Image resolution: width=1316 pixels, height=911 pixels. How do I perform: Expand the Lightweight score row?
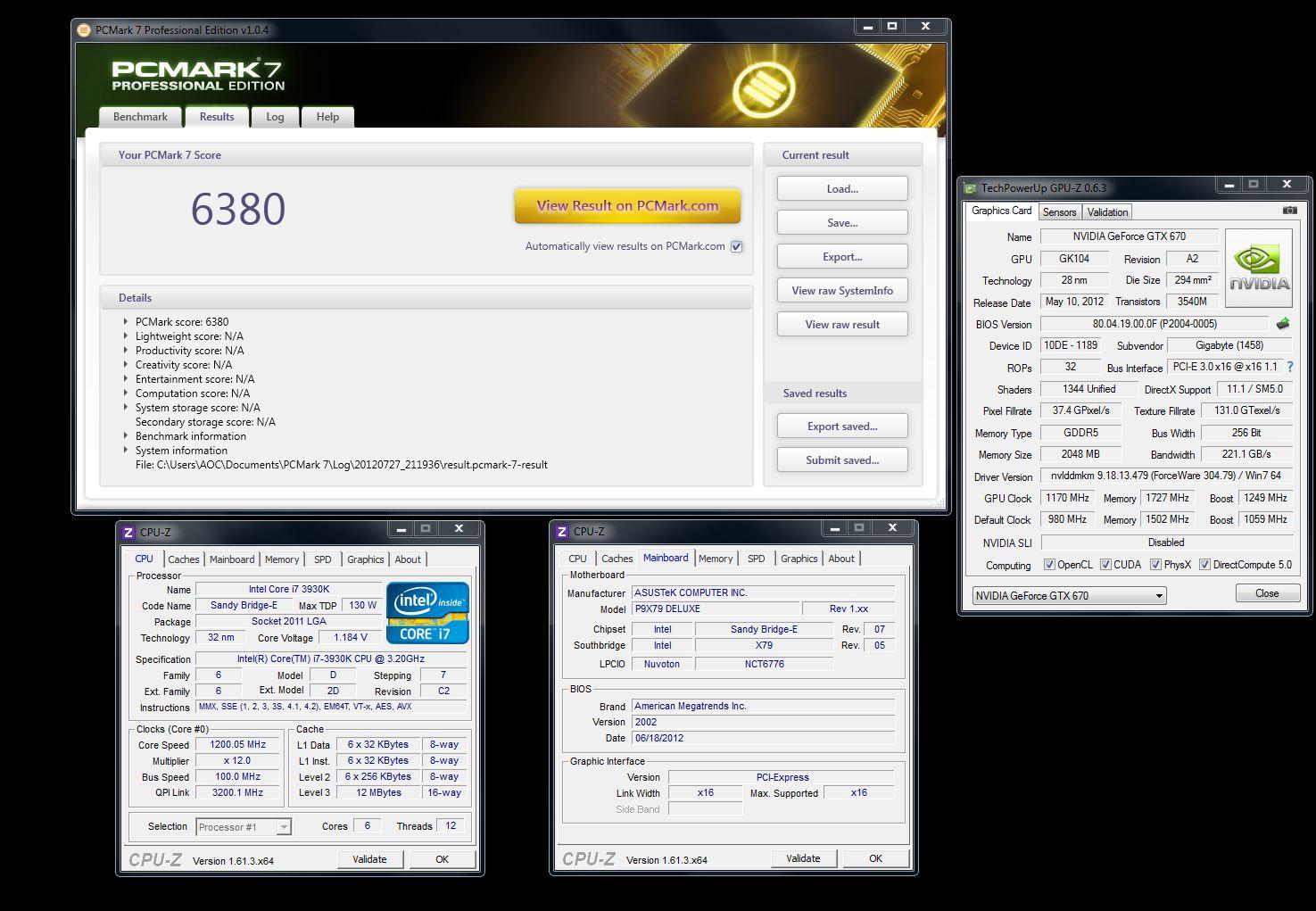tap(125, 336)
